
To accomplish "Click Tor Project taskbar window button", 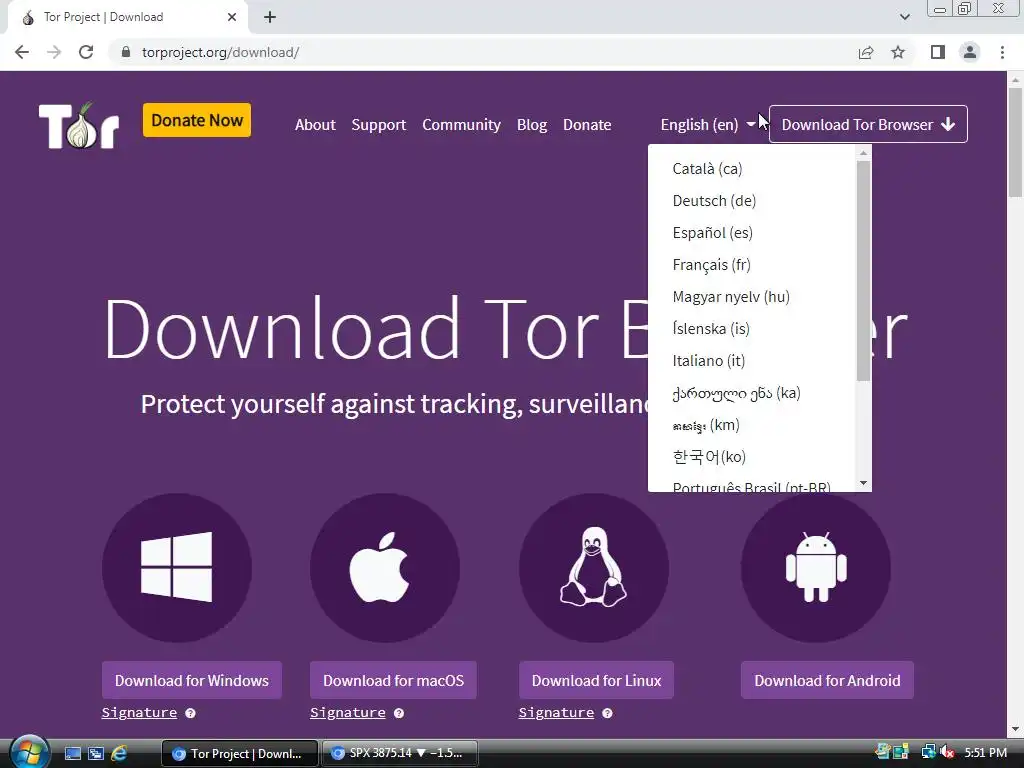I will (240, 754).
